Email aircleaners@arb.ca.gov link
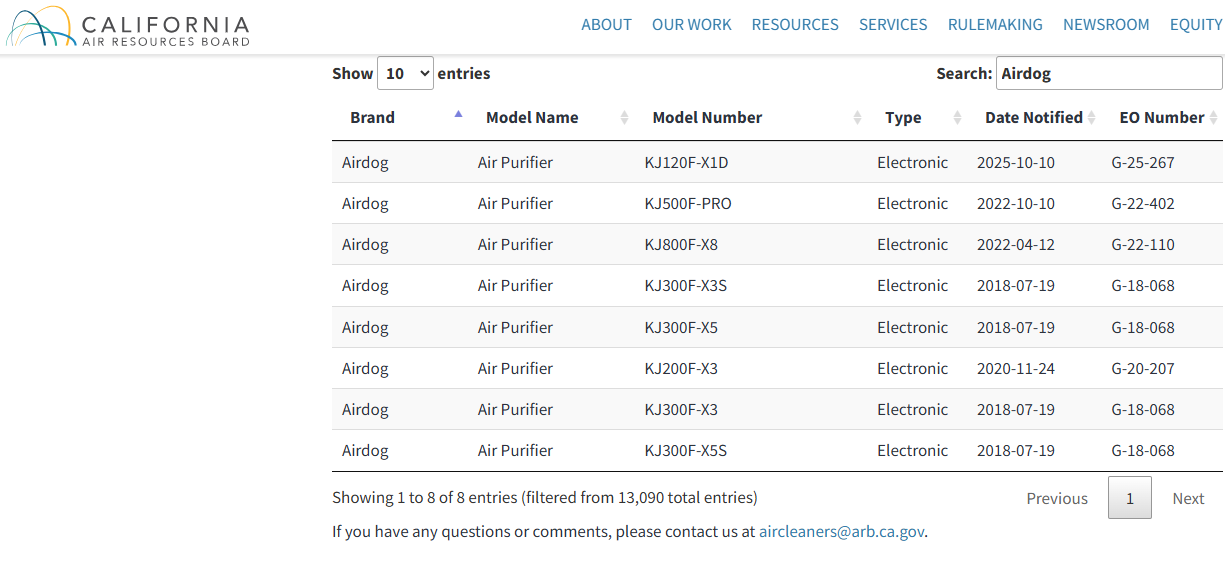Screen dimensions: 1225x572 [842, 532]
